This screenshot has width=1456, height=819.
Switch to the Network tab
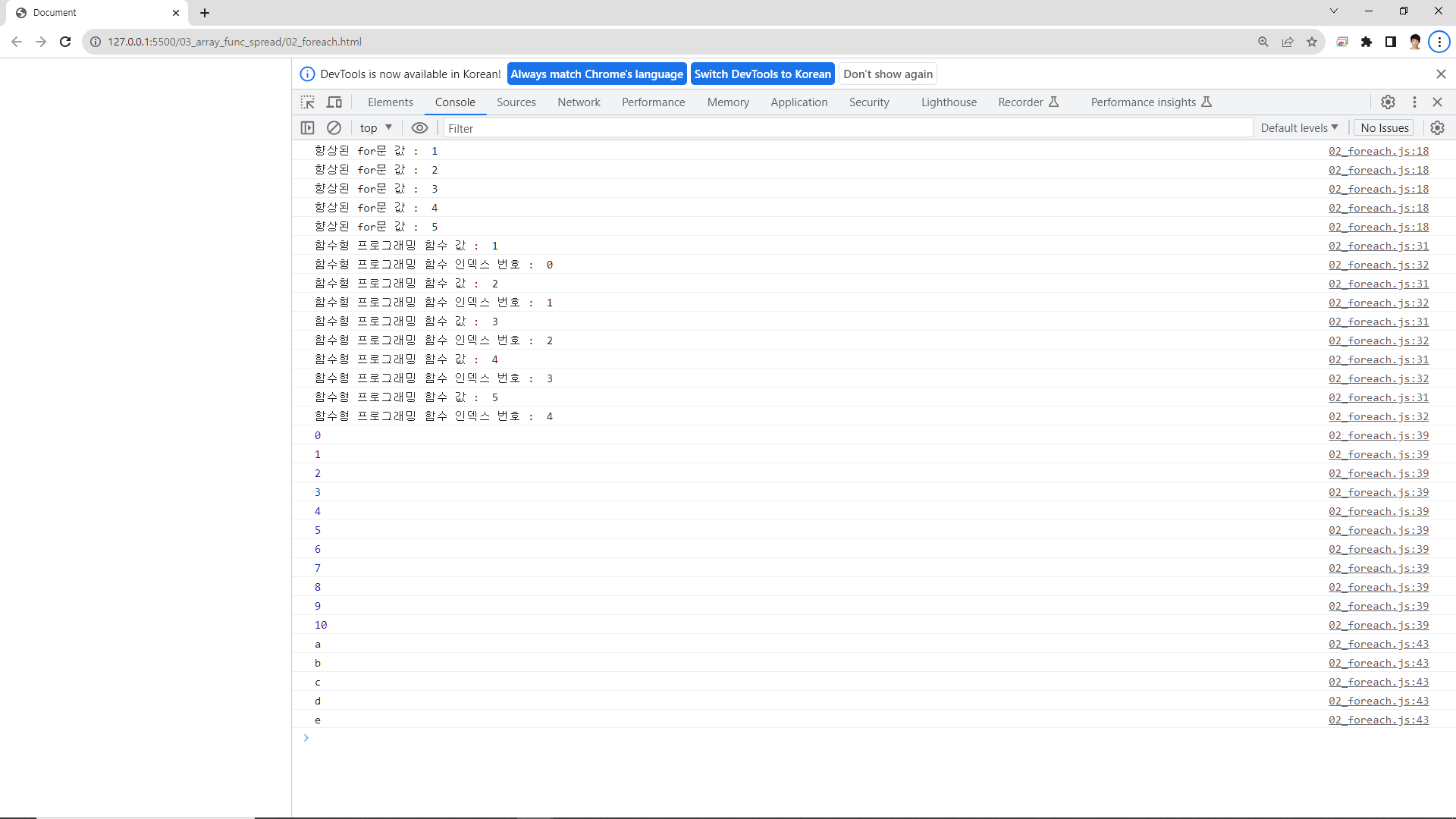point(579,102)
